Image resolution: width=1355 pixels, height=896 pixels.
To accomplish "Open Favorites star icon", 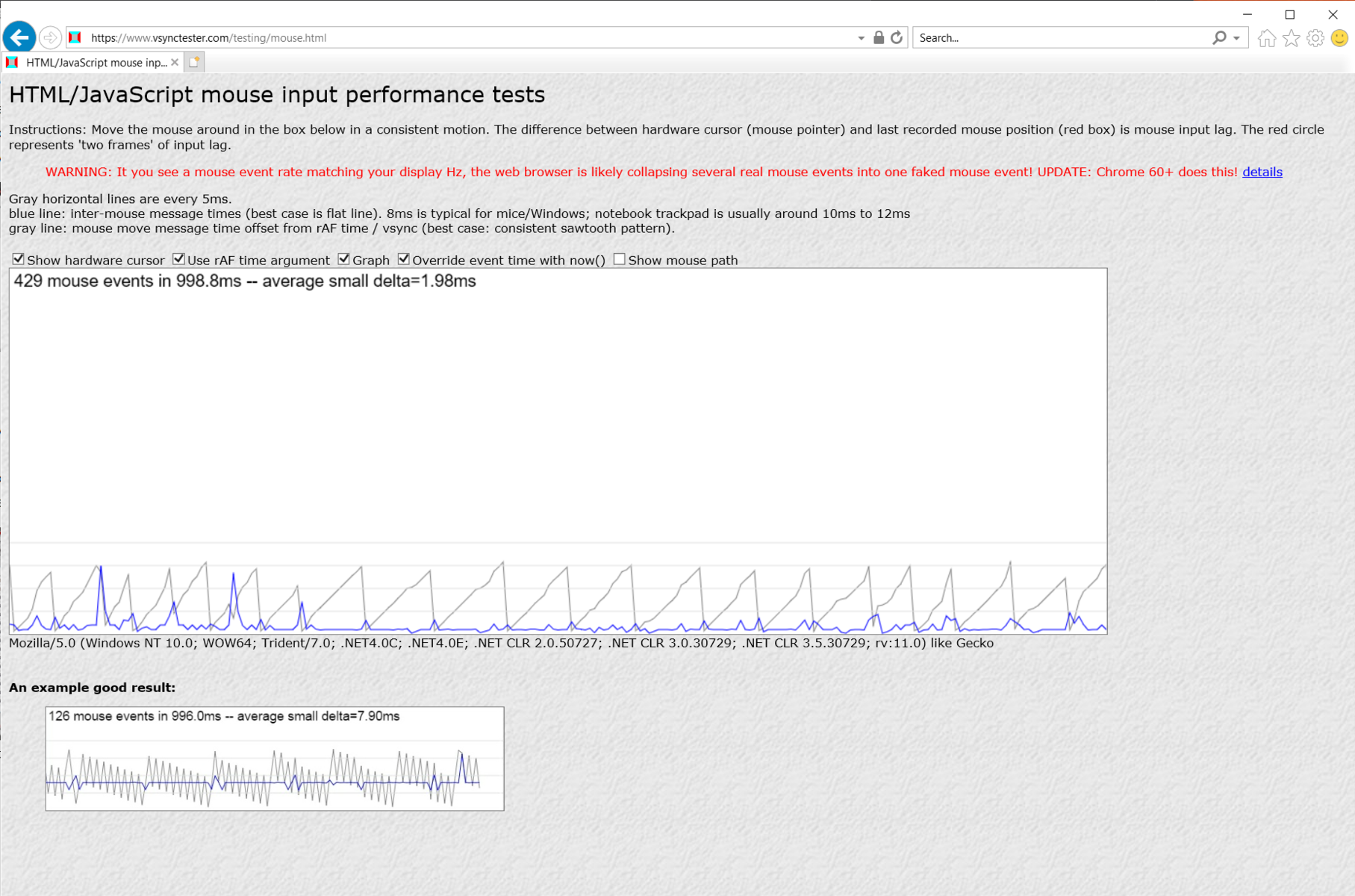I will click(1291, 38).
